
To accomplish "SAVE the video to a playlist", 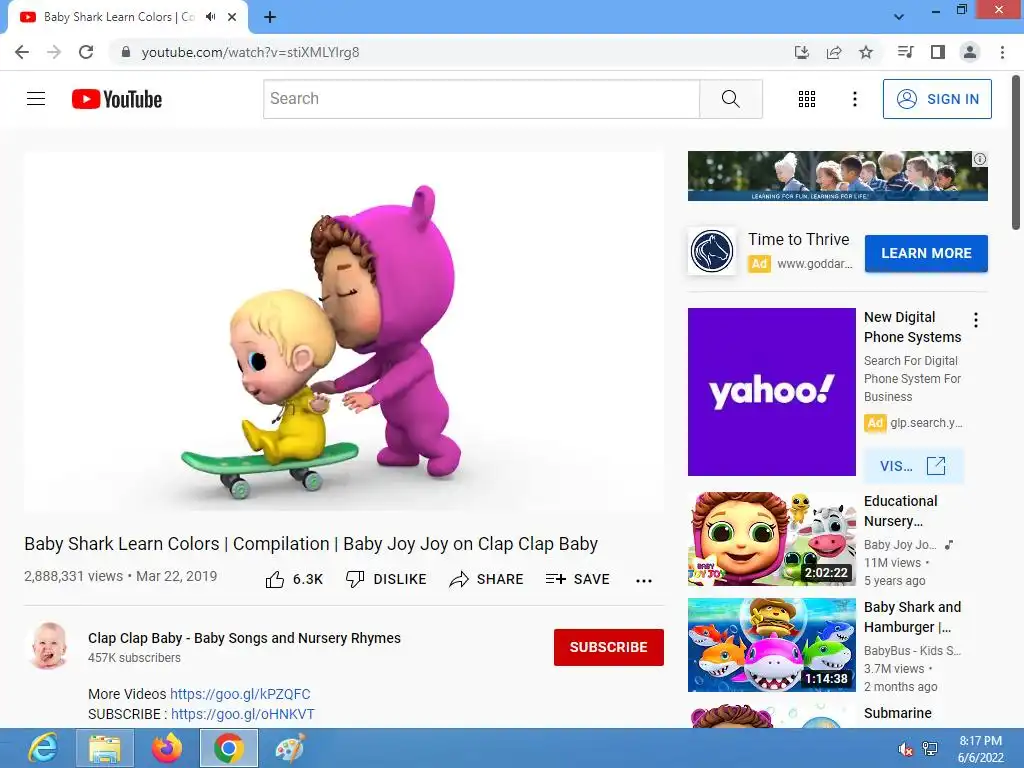I will click(577, 579).
